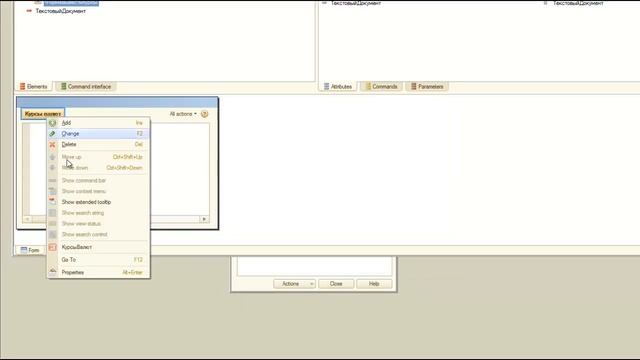Click the pencil Change icon
The height and width of the screenshot is (360, 640).
pyautogui.click(x=53, y=133)
